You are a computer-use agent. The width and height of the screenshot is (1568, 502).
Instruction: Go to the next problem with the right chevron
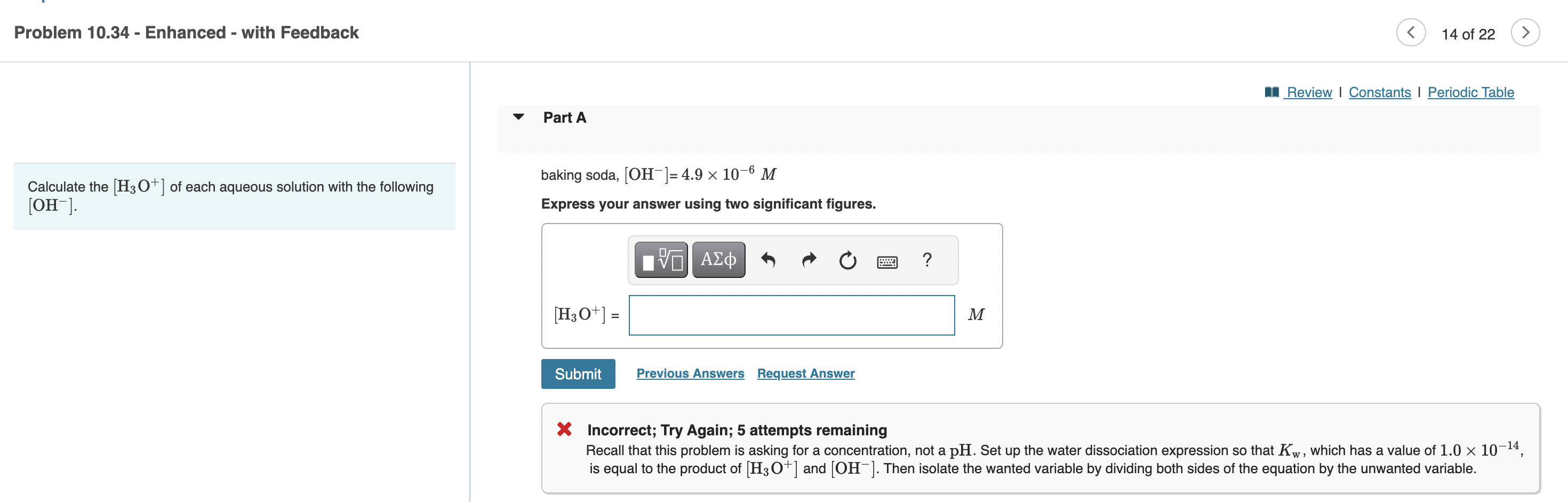[1526, 33]
